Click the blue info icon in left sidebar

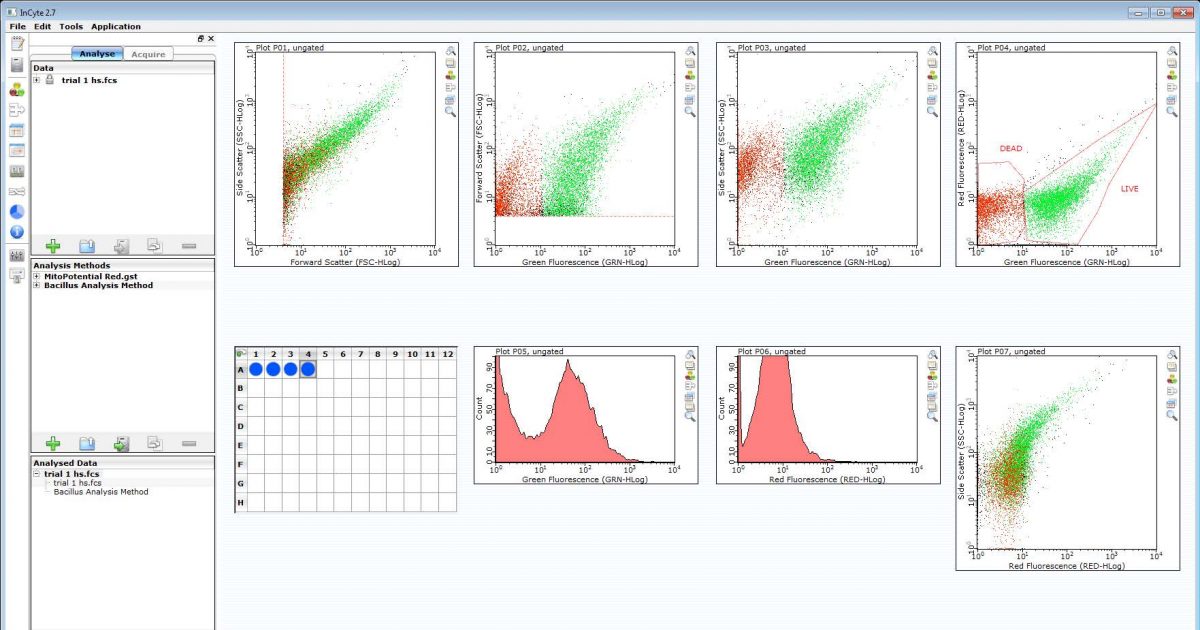[15, 233]
